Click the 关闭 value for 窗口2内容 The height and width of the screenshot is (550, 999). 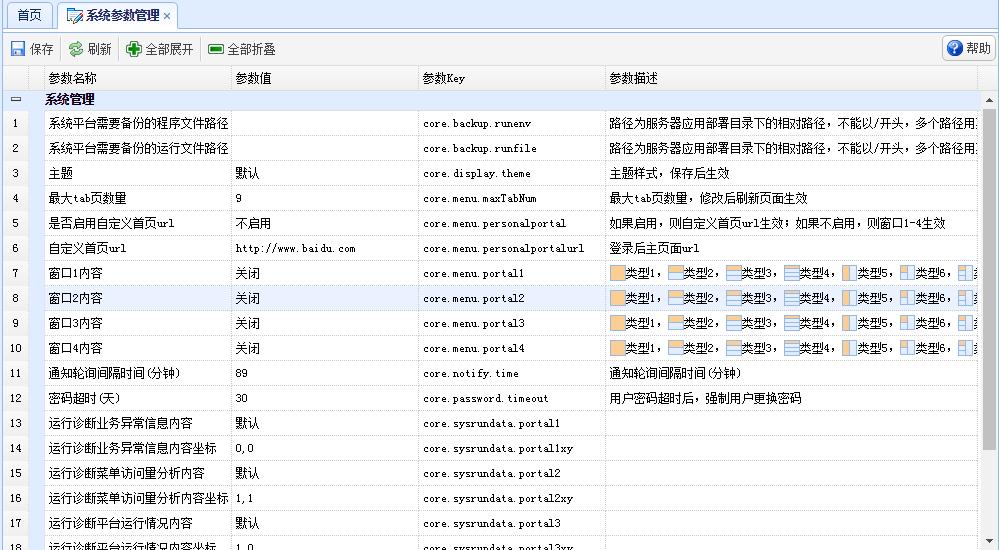[x=325, y=298]
